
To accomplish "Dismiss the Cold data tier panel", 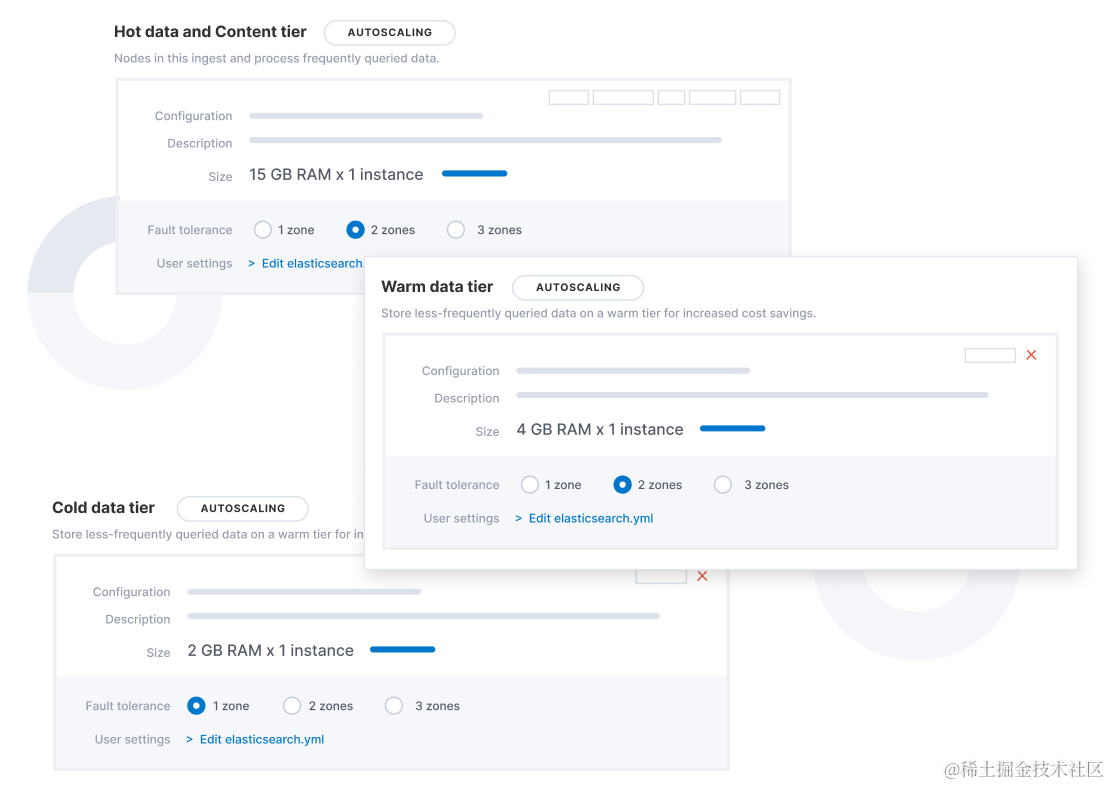I will pos(701,575).
